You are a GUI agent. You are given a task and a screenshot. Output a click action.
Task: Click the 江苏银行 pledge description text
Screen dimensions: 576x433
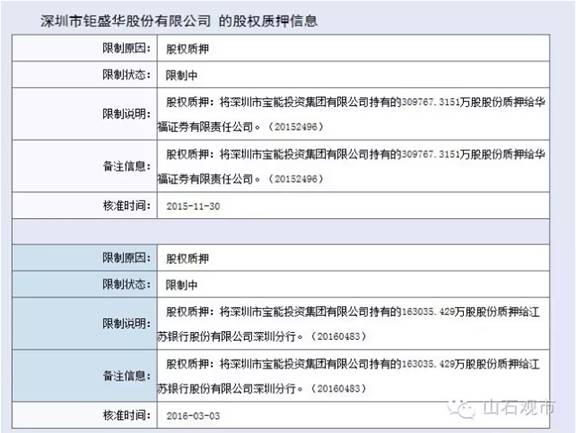tap(349, 324)
